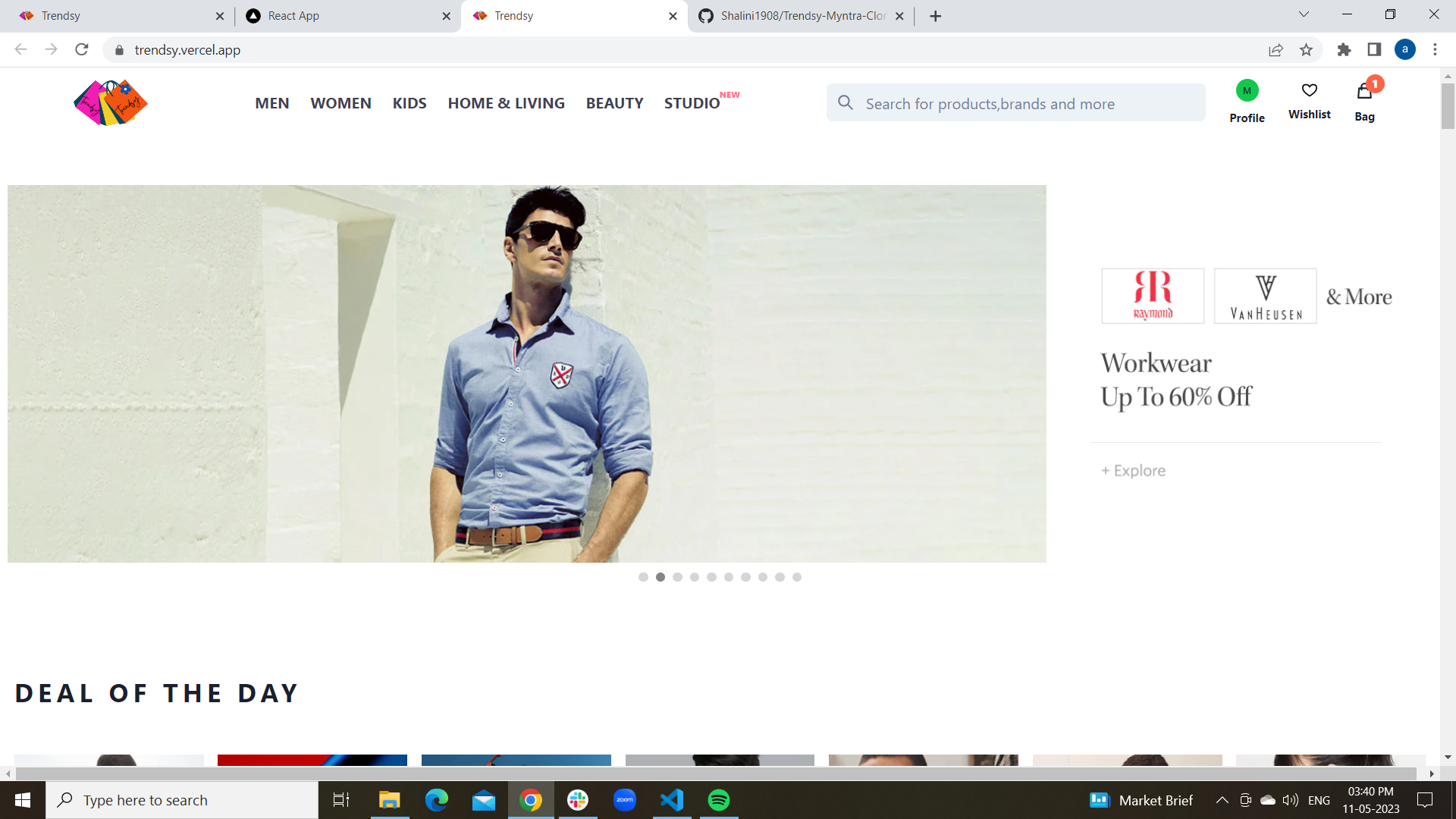Screen dimensions: 1456x819
Task: Select the third carousel dot indicator
Action: [677, 577]
